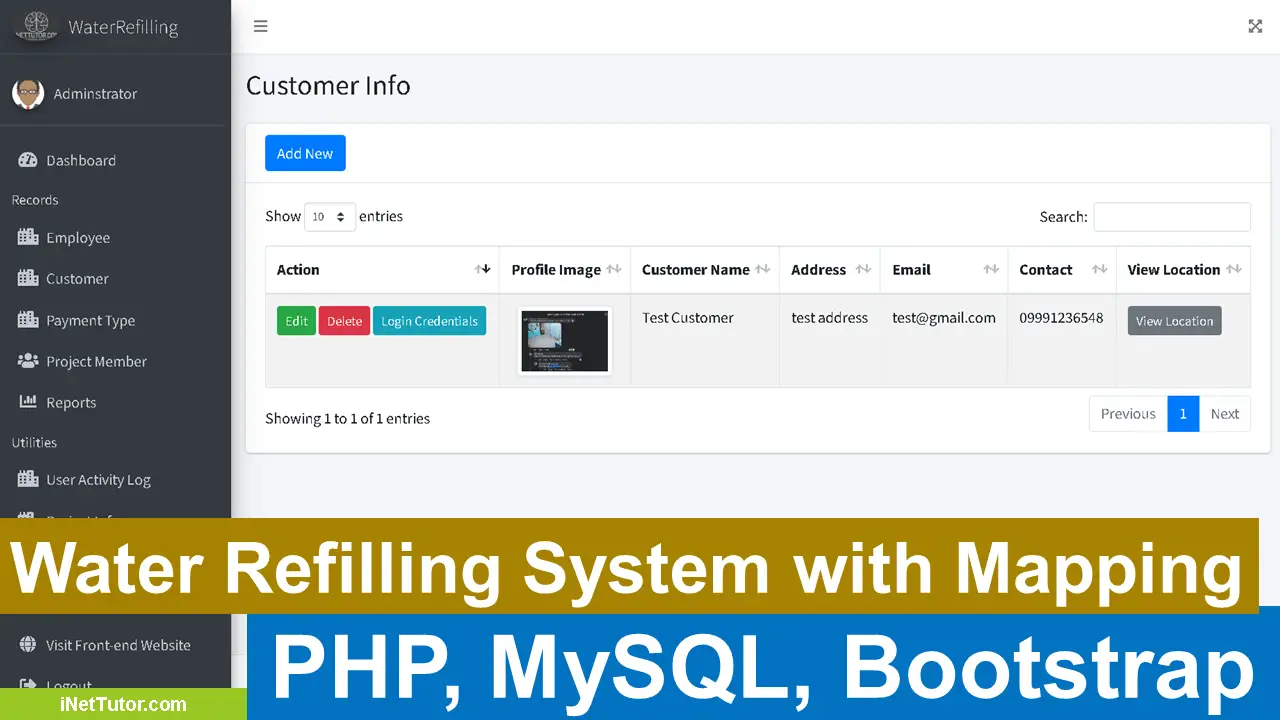
Task: Click the Visit Front-end Website globe icon
Action: [28, 645]
